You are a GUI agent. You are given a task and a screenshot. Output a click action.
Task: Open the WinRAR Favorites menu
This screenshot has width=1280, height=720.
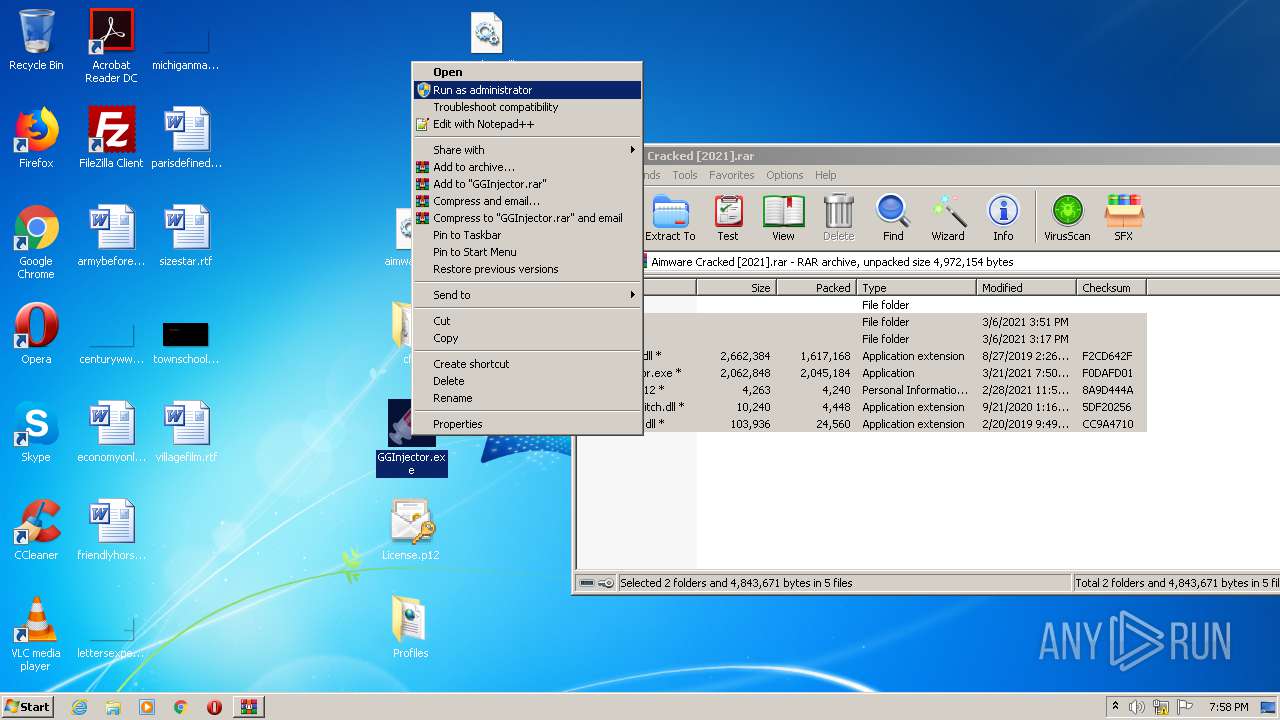click(x=731, y=175)
